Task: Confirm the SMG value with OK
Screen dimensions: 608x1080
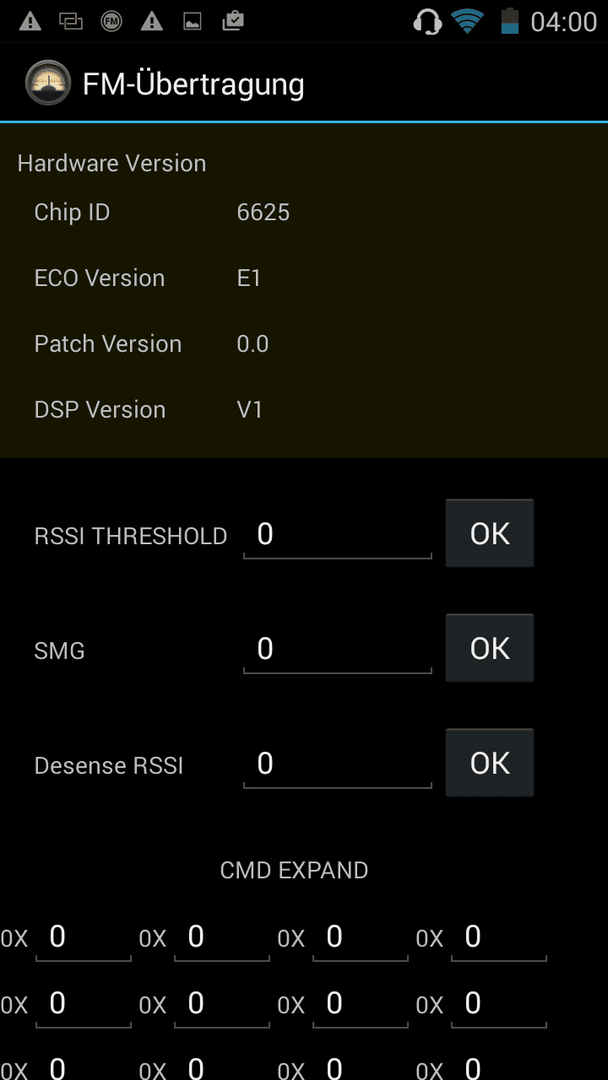Action: point(490,648)
